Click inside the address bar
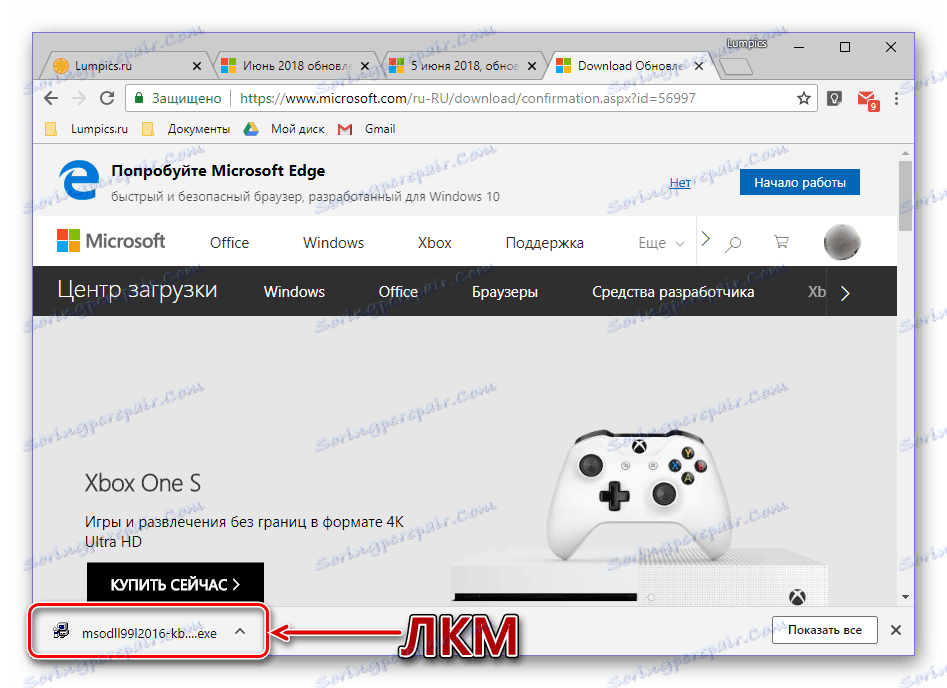The image size is (947, 688). coord(450,98)
